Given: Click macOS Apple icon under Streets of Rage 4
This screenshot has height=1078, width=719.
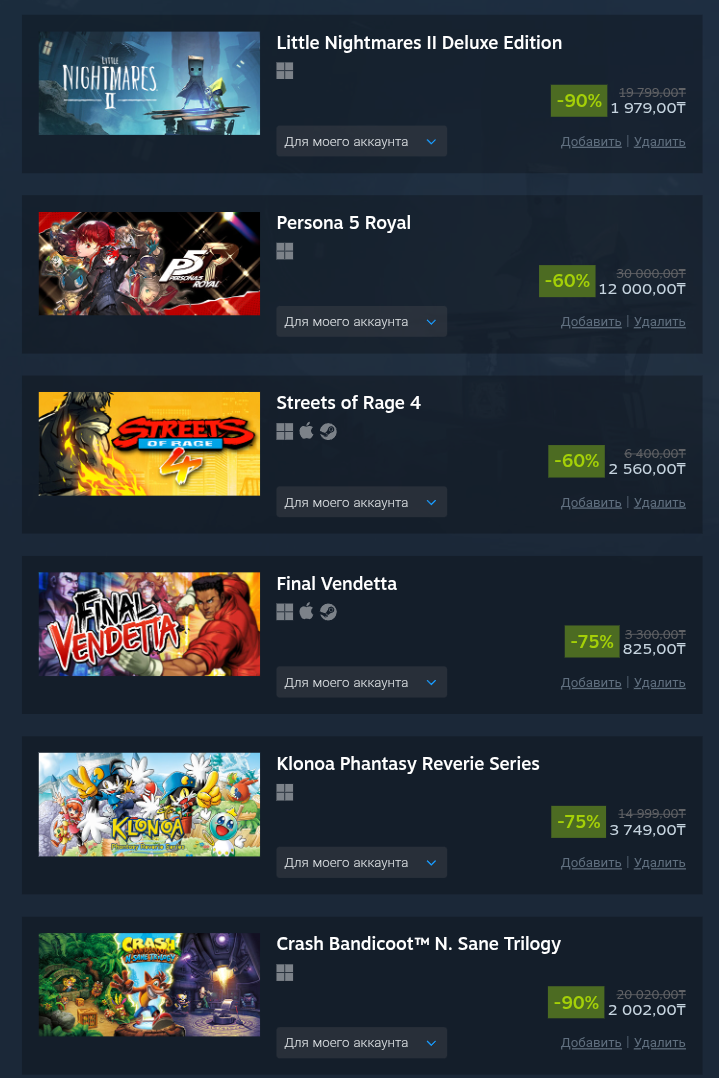Looking at the screenshot, I should point(307,431).
